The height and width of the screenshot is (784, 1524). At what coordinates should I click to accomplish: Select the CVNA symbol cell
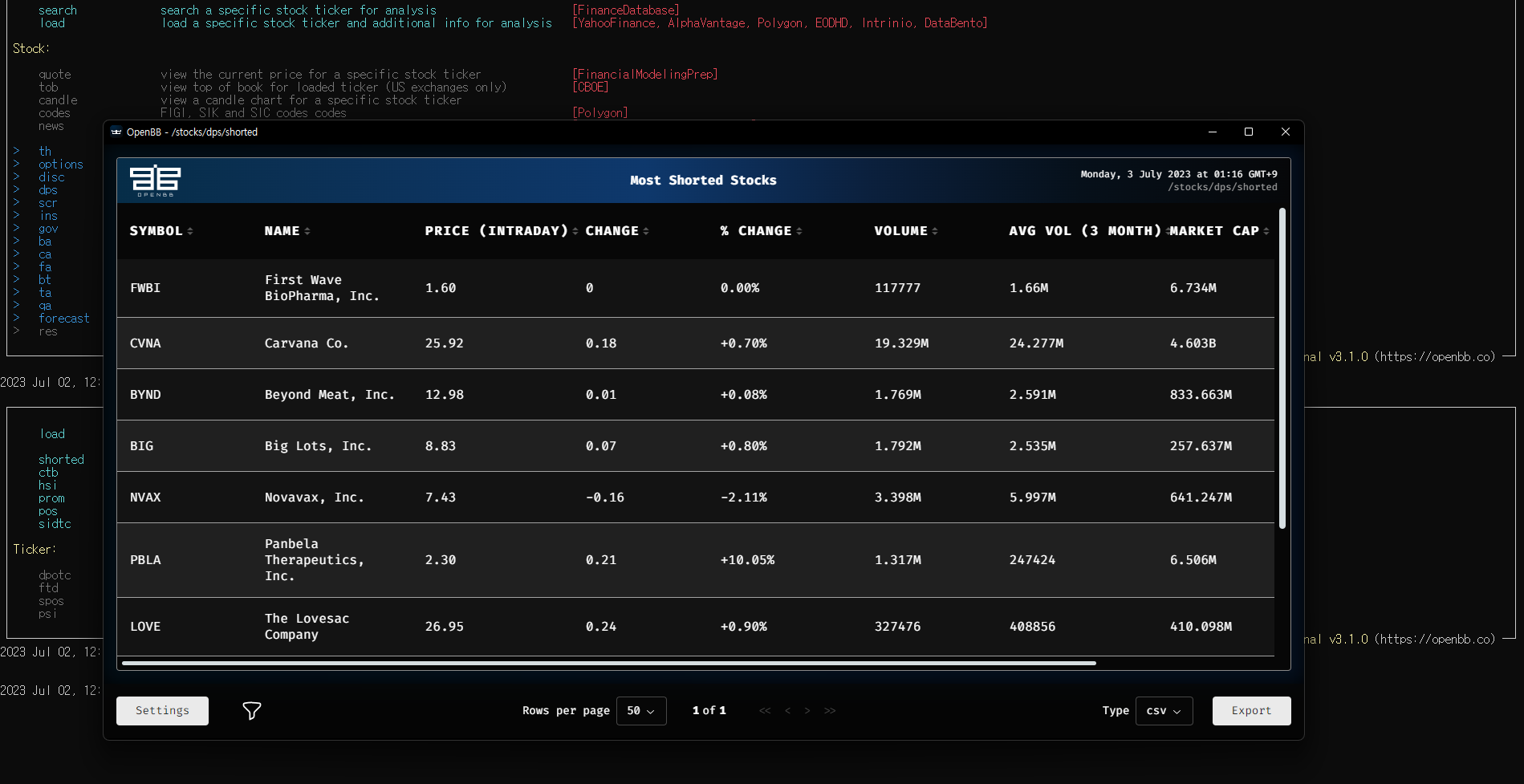(x=145, y=343)
